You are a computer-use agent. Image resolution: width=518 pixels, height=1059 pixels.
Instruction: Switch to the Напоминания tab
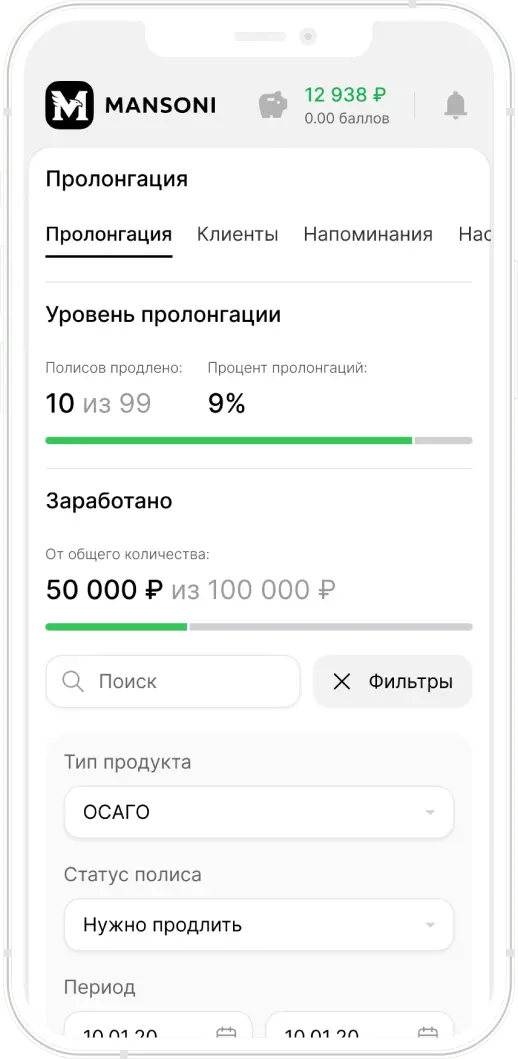pyautogui.click(x=368, y=234)
